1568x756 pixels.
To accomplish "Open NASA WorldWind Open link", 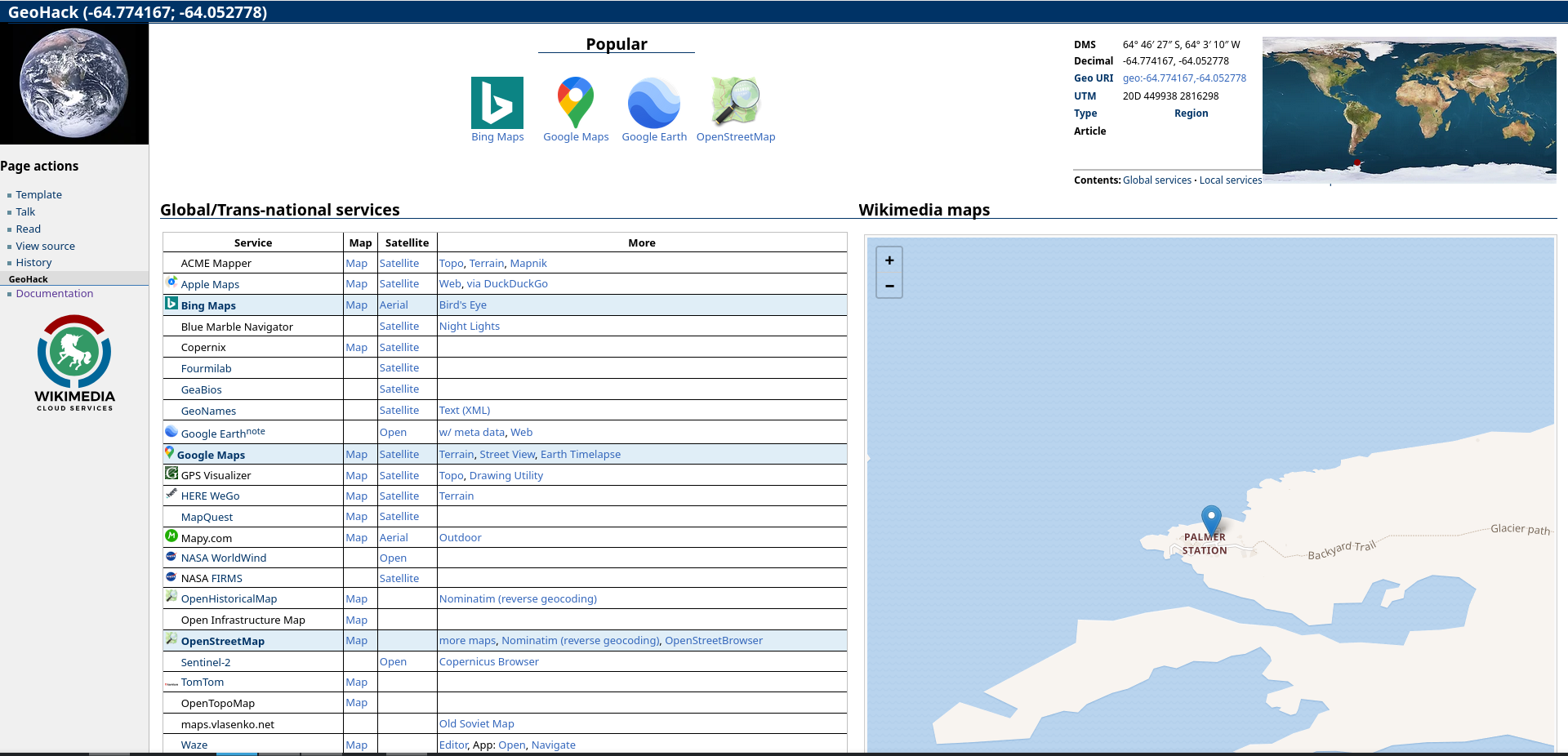I will click(x=393, y=558).
